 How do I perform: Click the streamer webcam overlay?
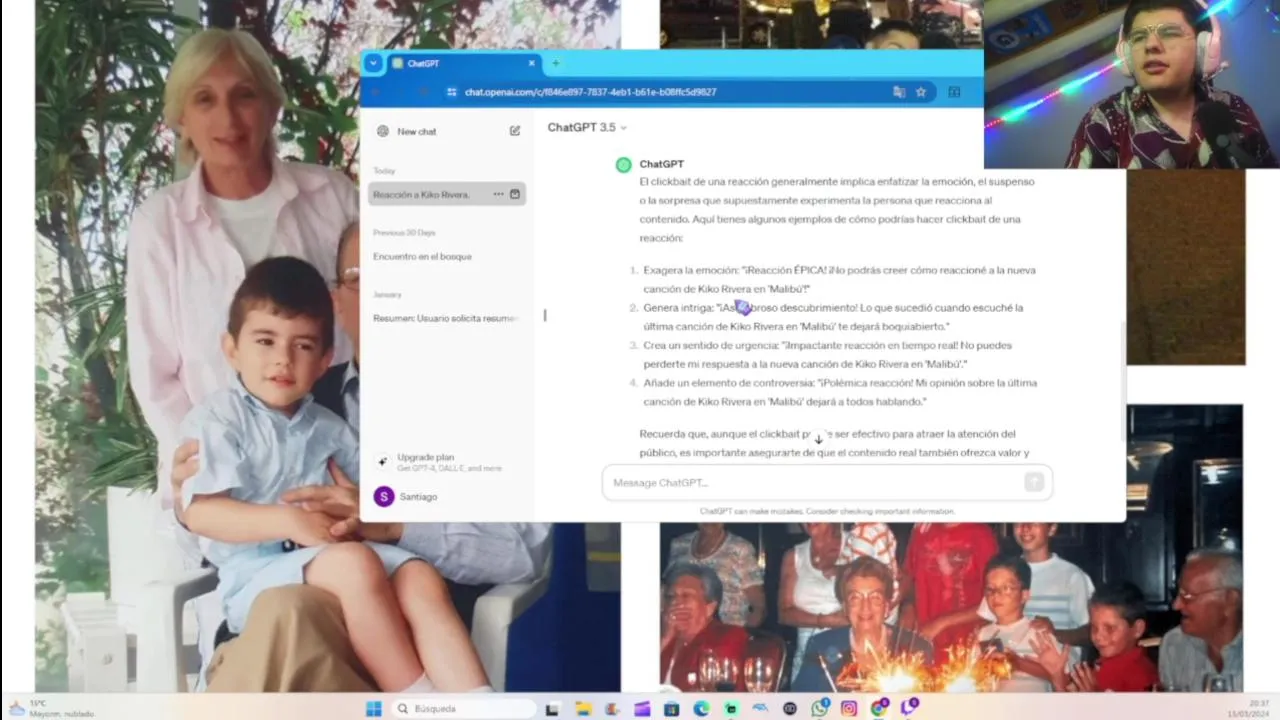1132,84
